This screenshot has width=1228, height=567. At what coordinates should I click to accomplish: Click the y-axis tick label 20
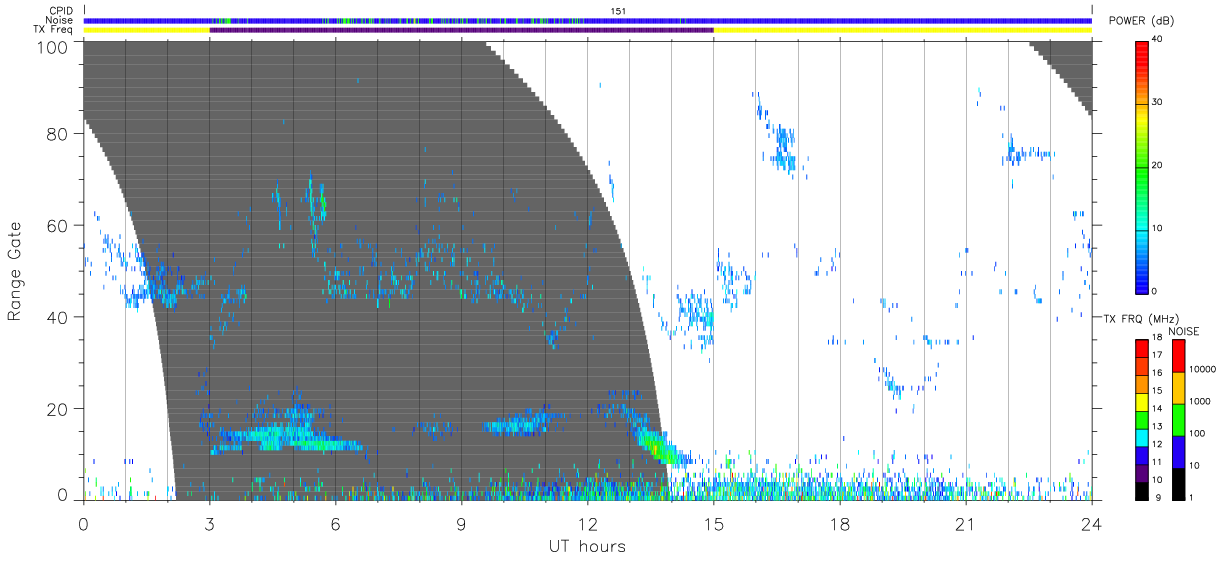58,409
